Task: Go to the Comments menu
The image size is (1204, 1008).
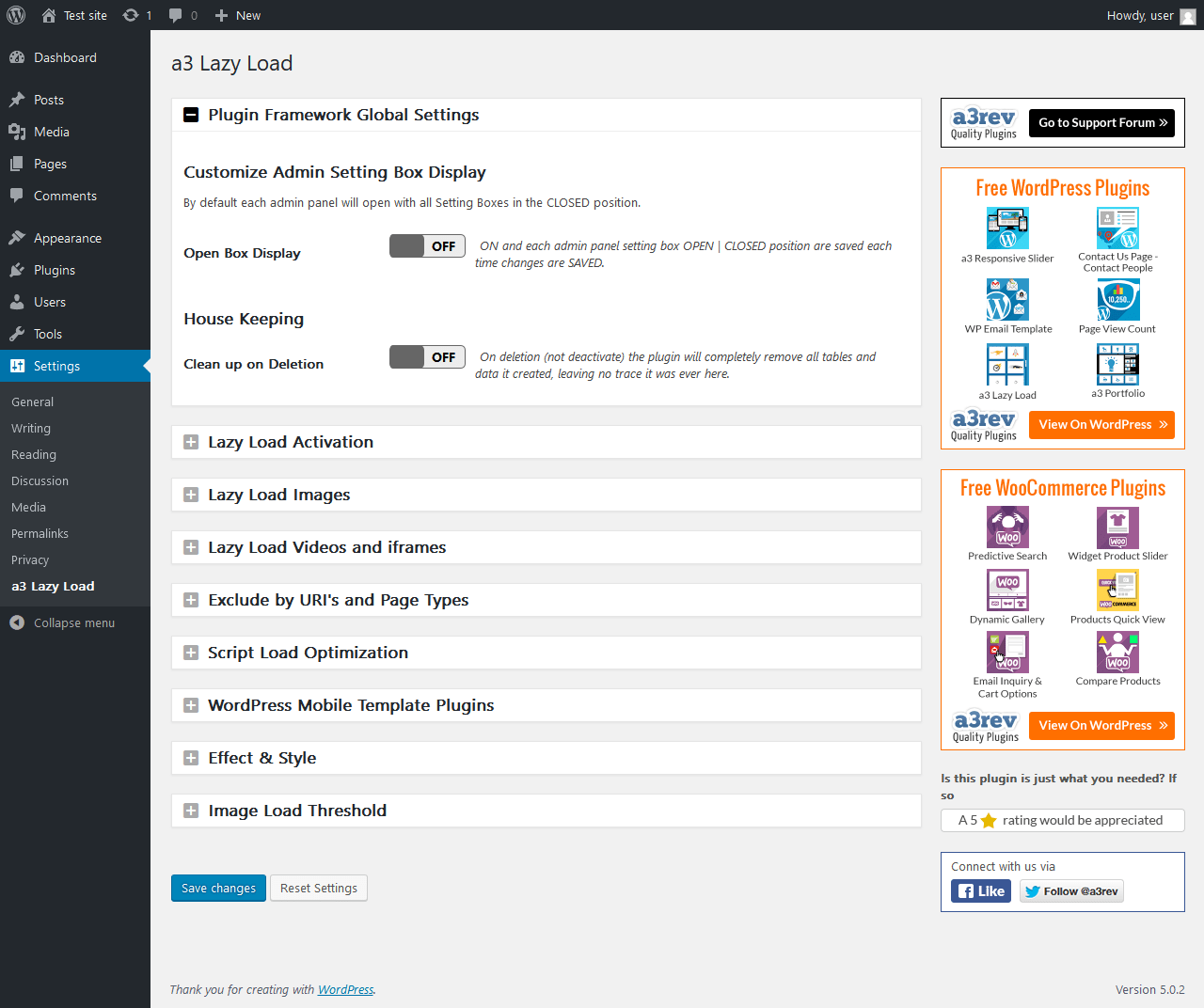Action: tap(75, 196)
